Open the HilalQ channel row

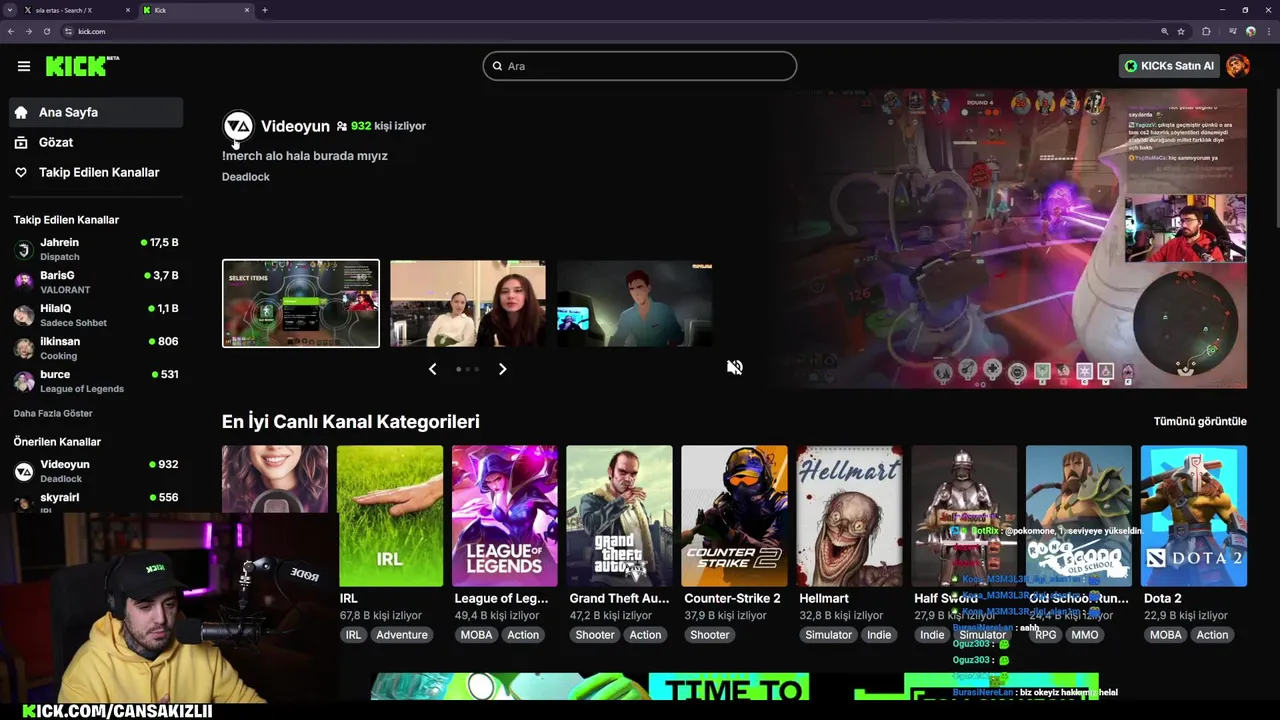[x=96, y=315]
